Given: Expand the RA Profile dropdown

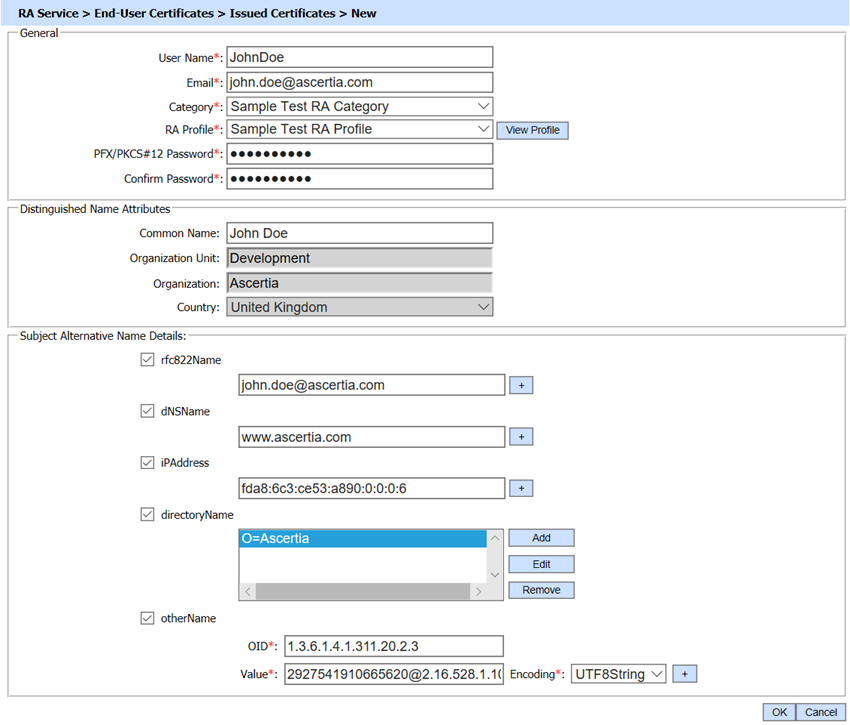Looking at the screenshot, I should point(360,129).
